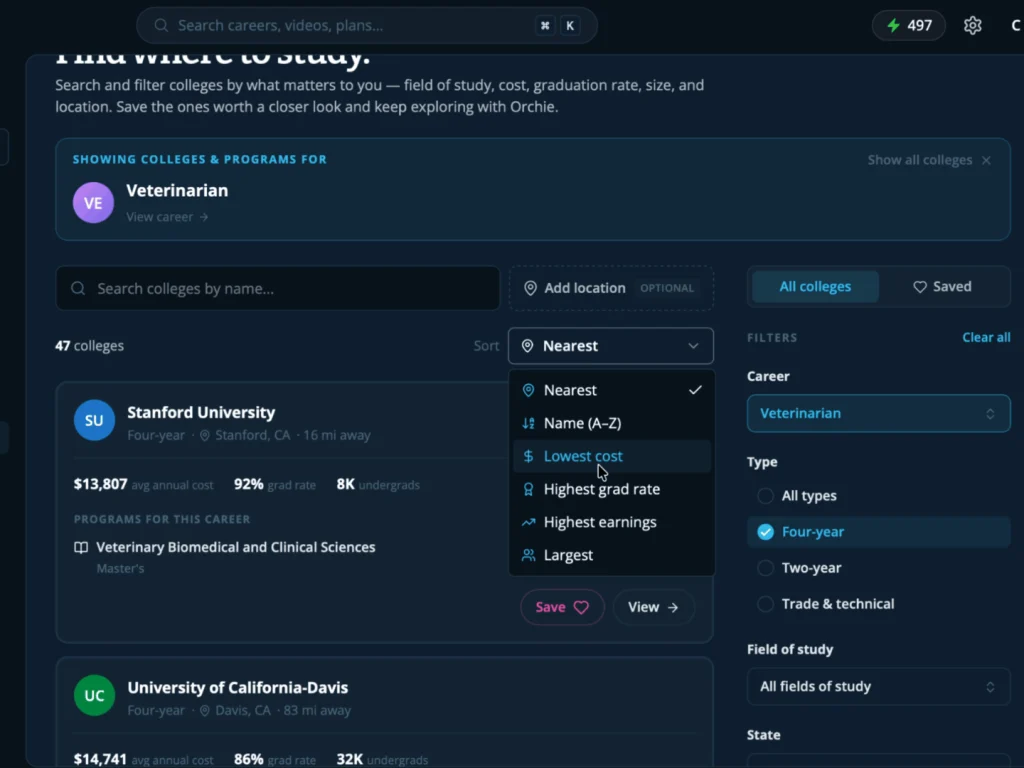
Task: Sort colleges by Highest grad rate
Action: 611,489
